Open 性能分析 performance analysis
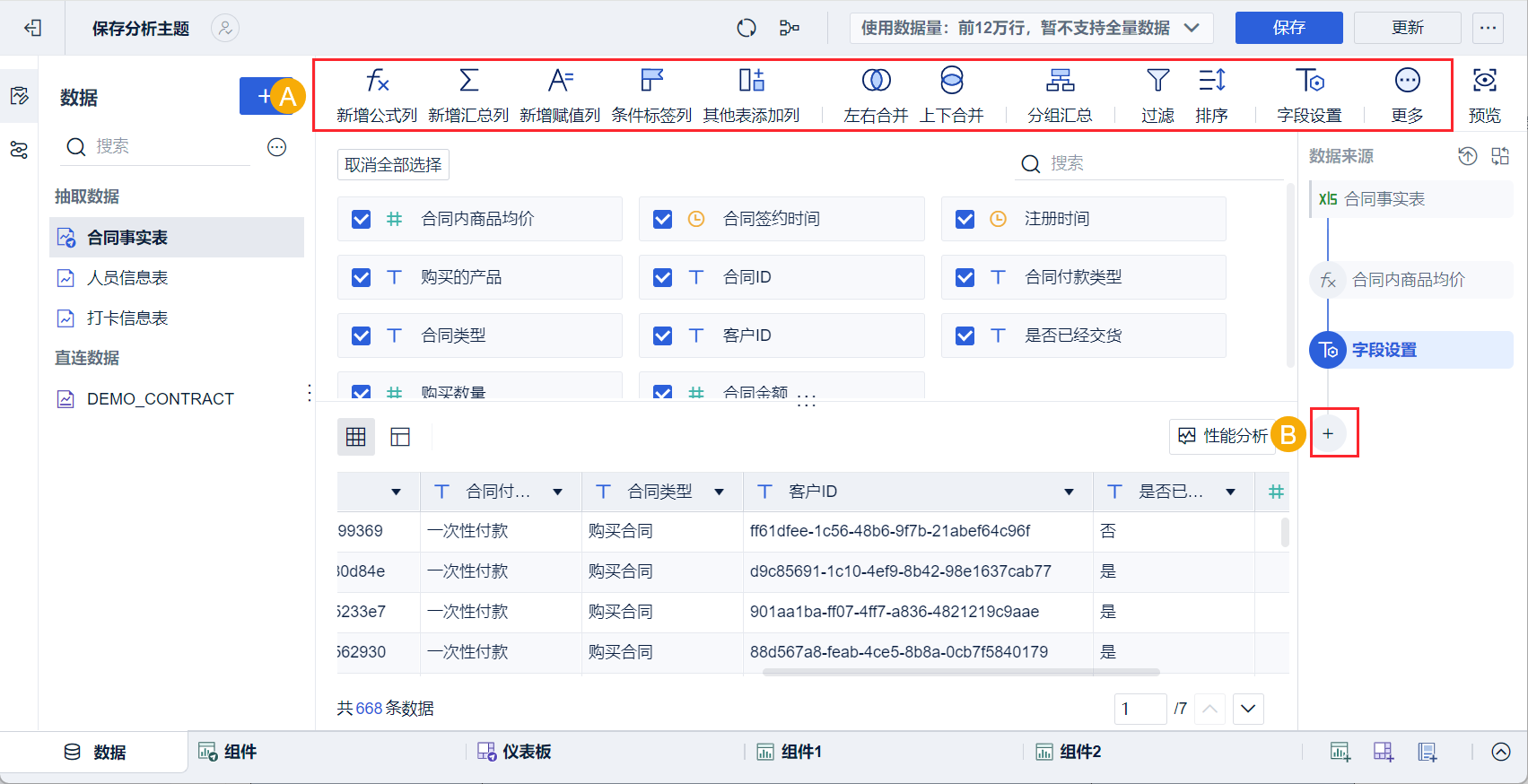This screenshot has height=784, width=1528. click(x=1222, y=436)
